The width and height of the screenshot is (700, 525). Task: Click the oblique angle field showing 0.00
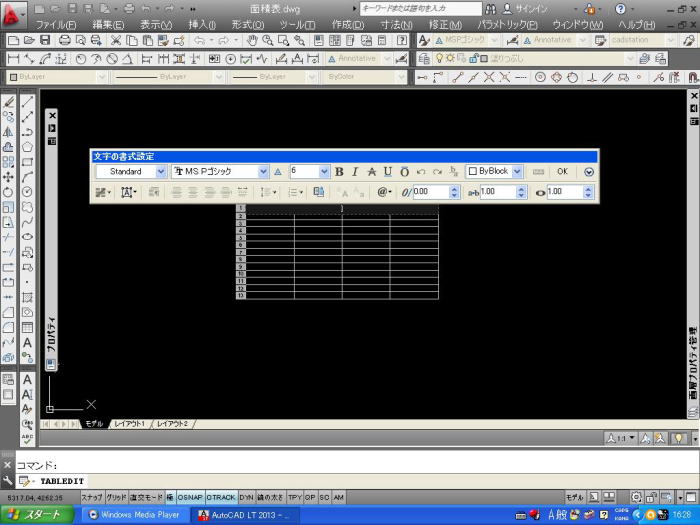(x=430, y=192)
